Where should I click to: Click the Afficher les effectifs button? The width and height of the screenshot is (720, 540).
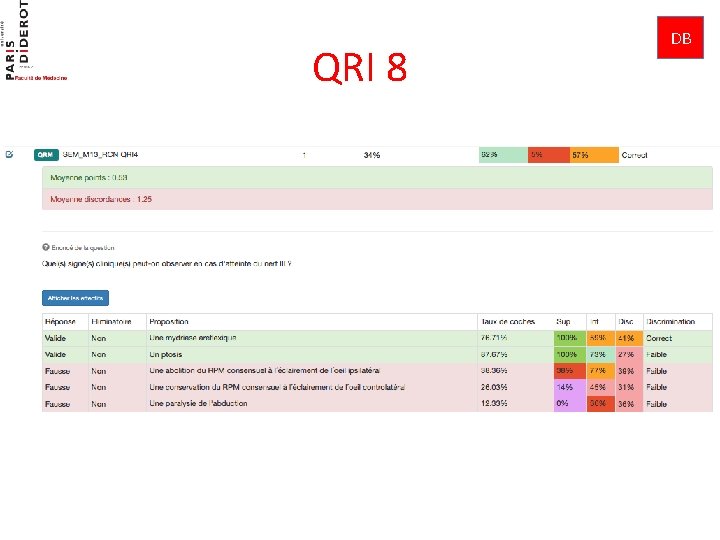click(75, 298)
